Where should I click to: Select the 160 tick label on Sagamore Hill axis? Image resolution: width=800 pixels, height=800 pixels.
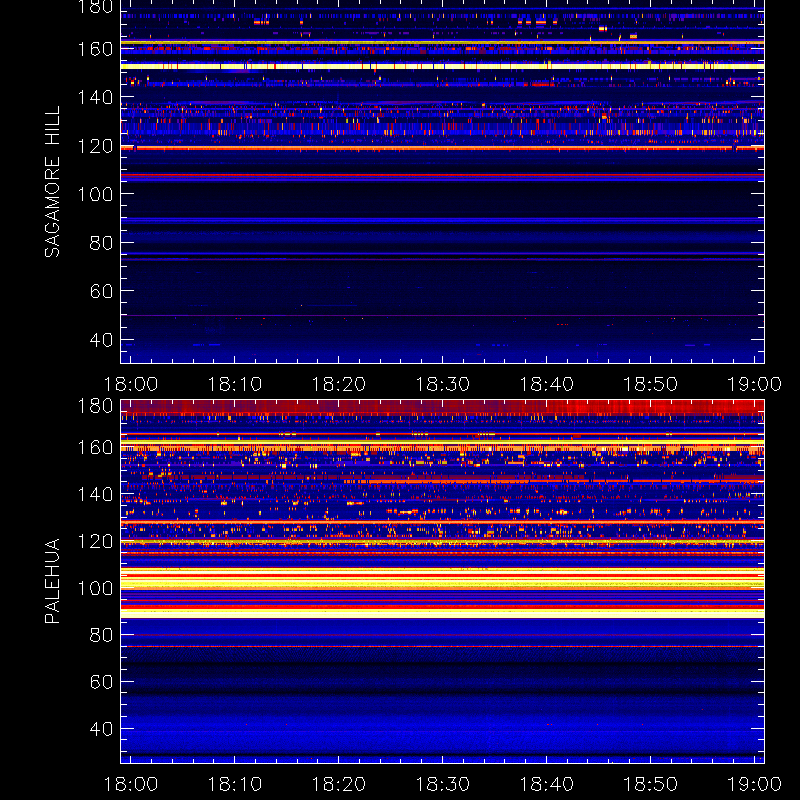pyautogui.click(x=95, y=49)
